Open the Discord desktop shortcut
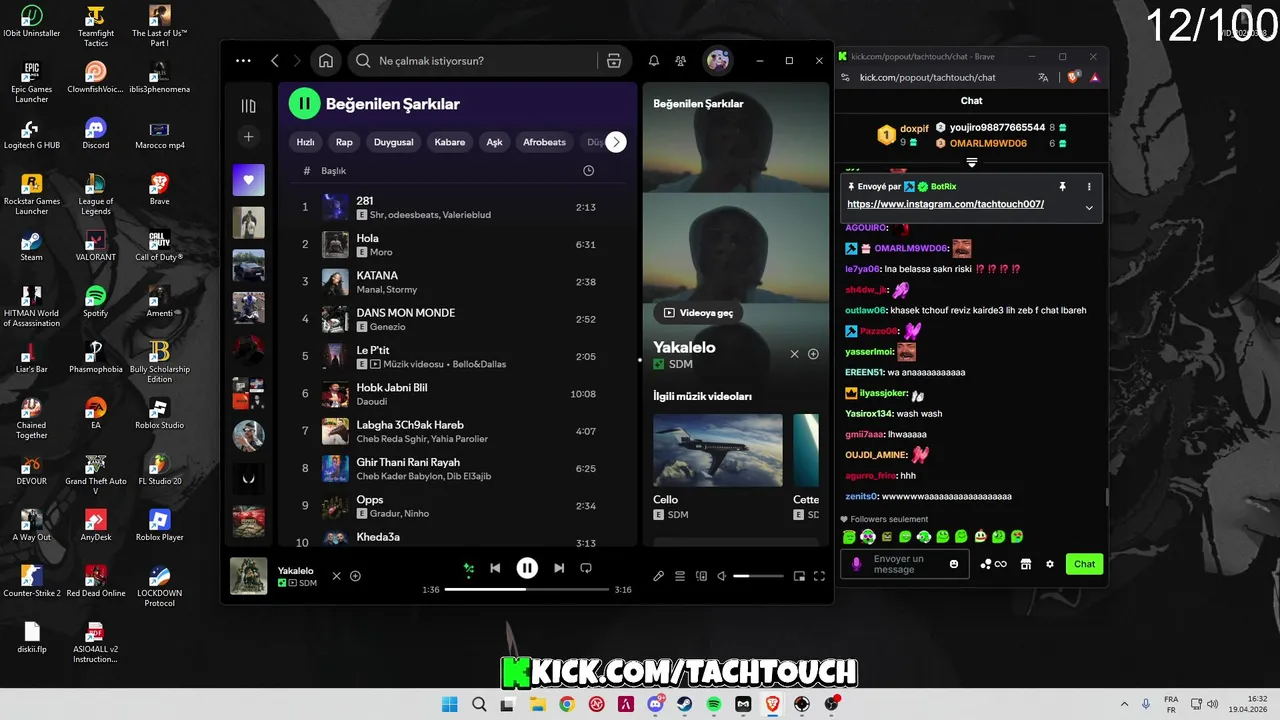 [96, 133]
